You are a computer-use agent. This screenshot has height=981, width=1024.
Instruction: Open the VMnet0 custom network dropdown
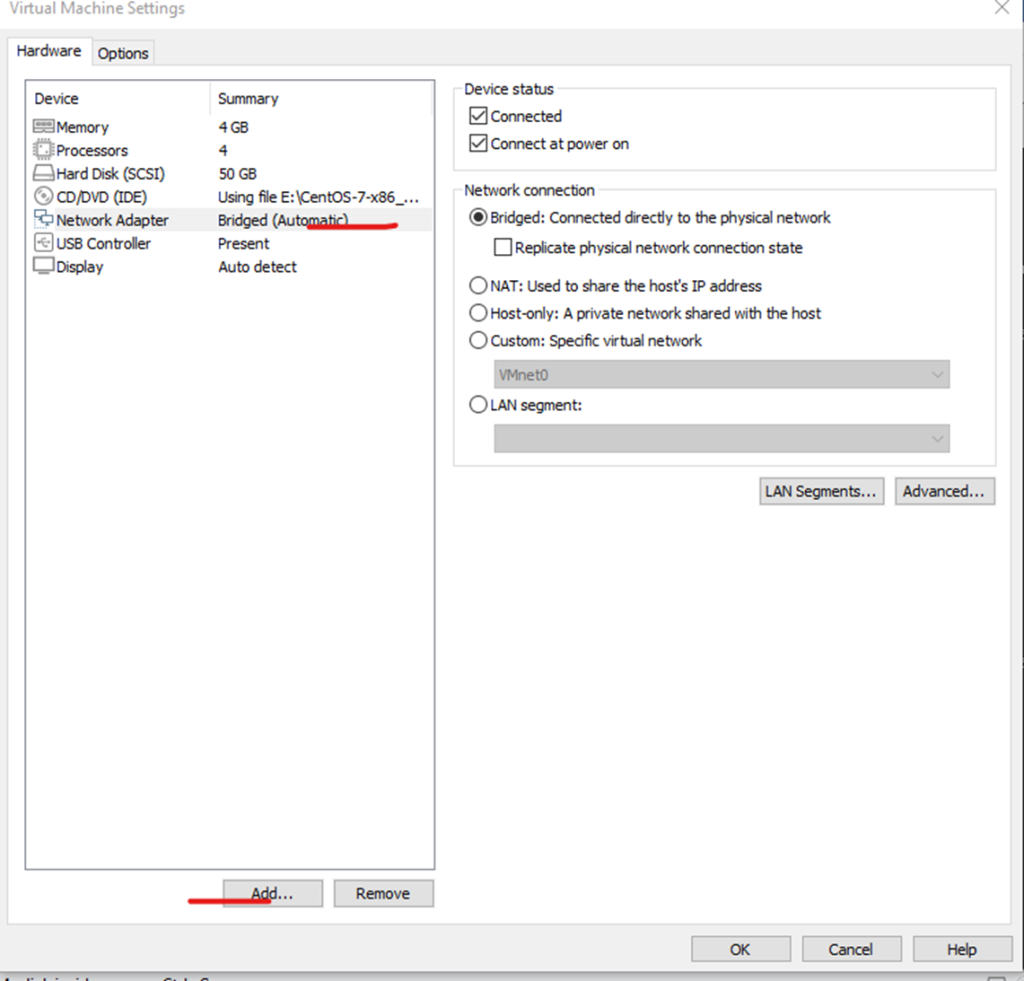click(x=721, y=374)
